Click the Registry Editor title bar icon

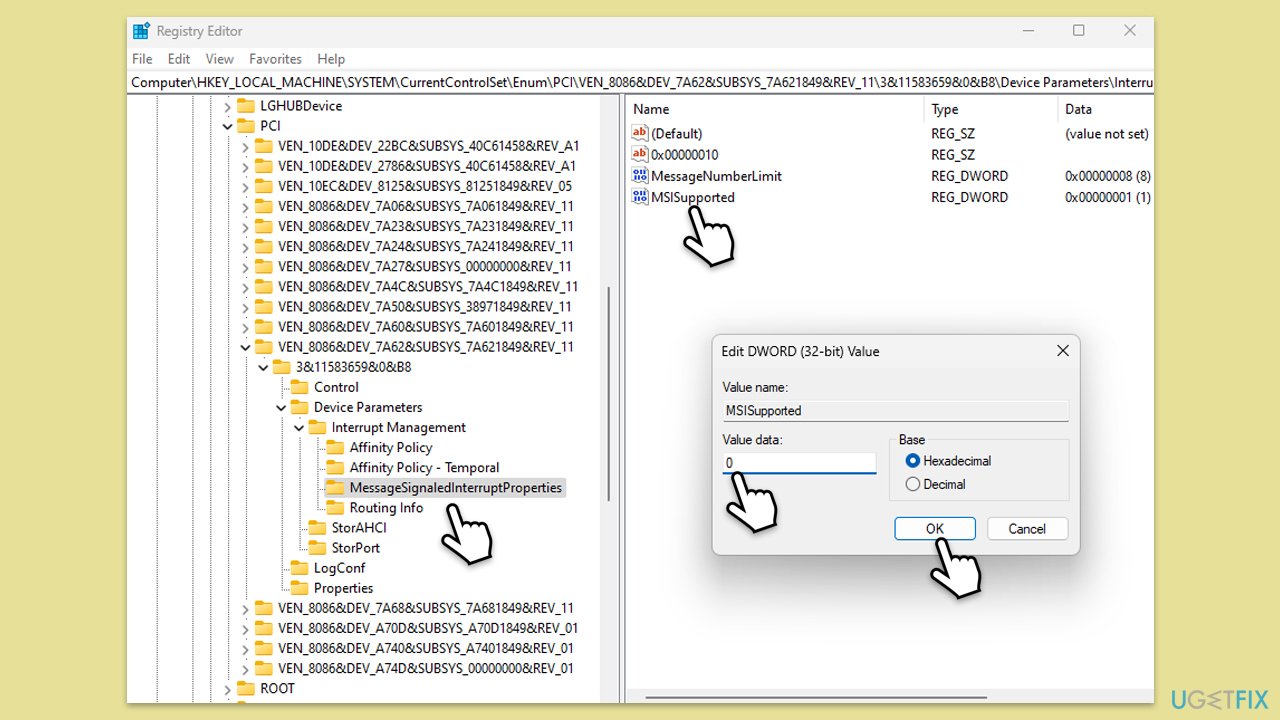pos(141,31)
